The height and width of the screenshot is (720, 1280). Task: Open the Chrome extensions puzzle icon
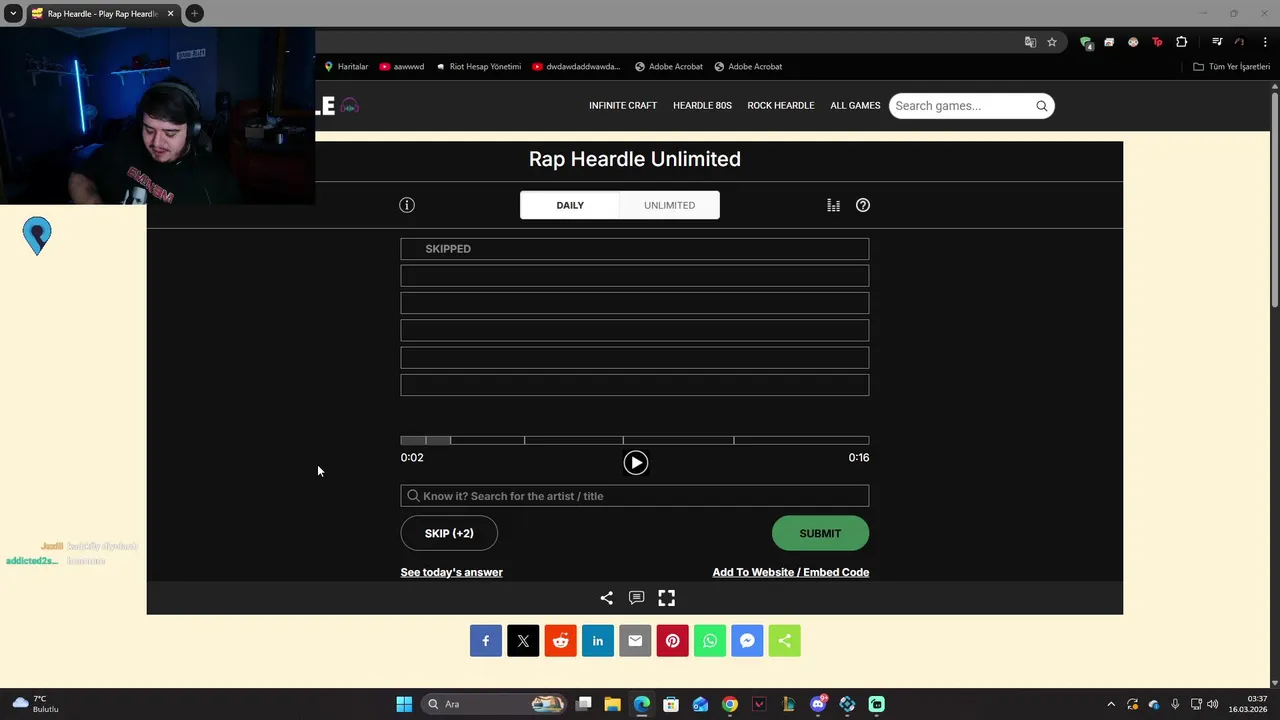coord(1182,42)
